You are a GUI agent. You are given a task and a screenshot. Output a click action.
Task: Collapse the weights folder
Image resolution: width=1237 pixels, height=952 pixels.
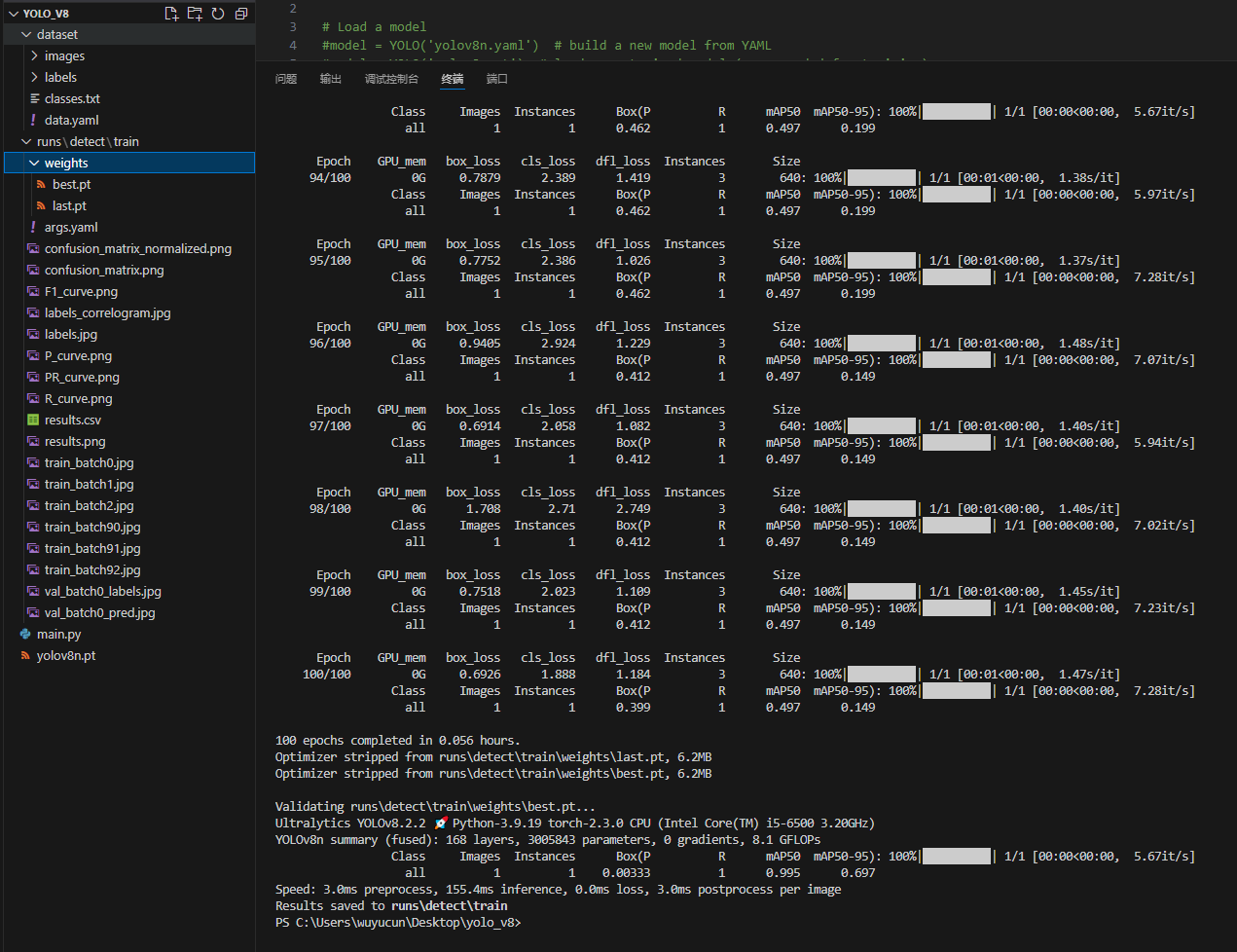click(35, 163)
